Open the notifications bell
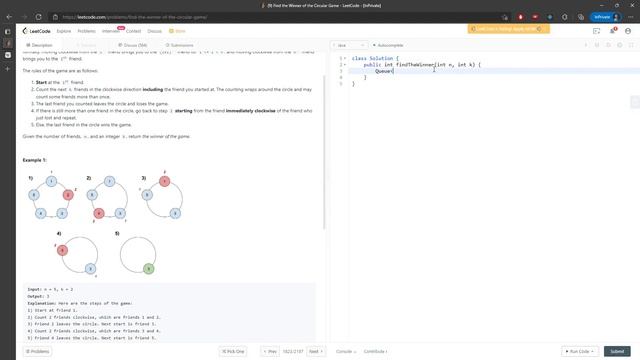Viewport: 640px width, 360px height. pyautogui.click(x=612, y=31)
